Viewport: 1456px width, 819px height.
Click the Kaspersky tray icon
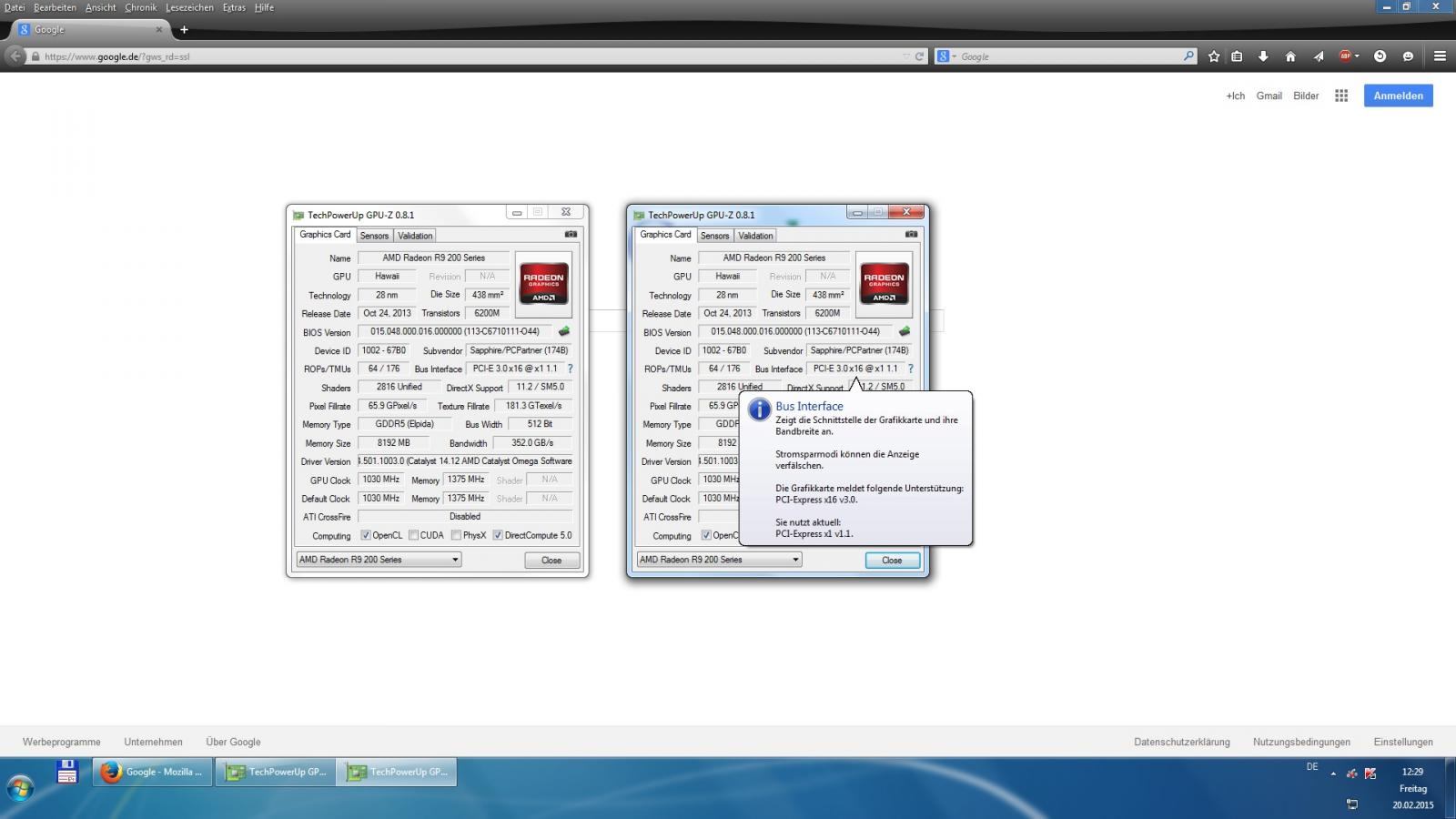tap(1370, 773)
